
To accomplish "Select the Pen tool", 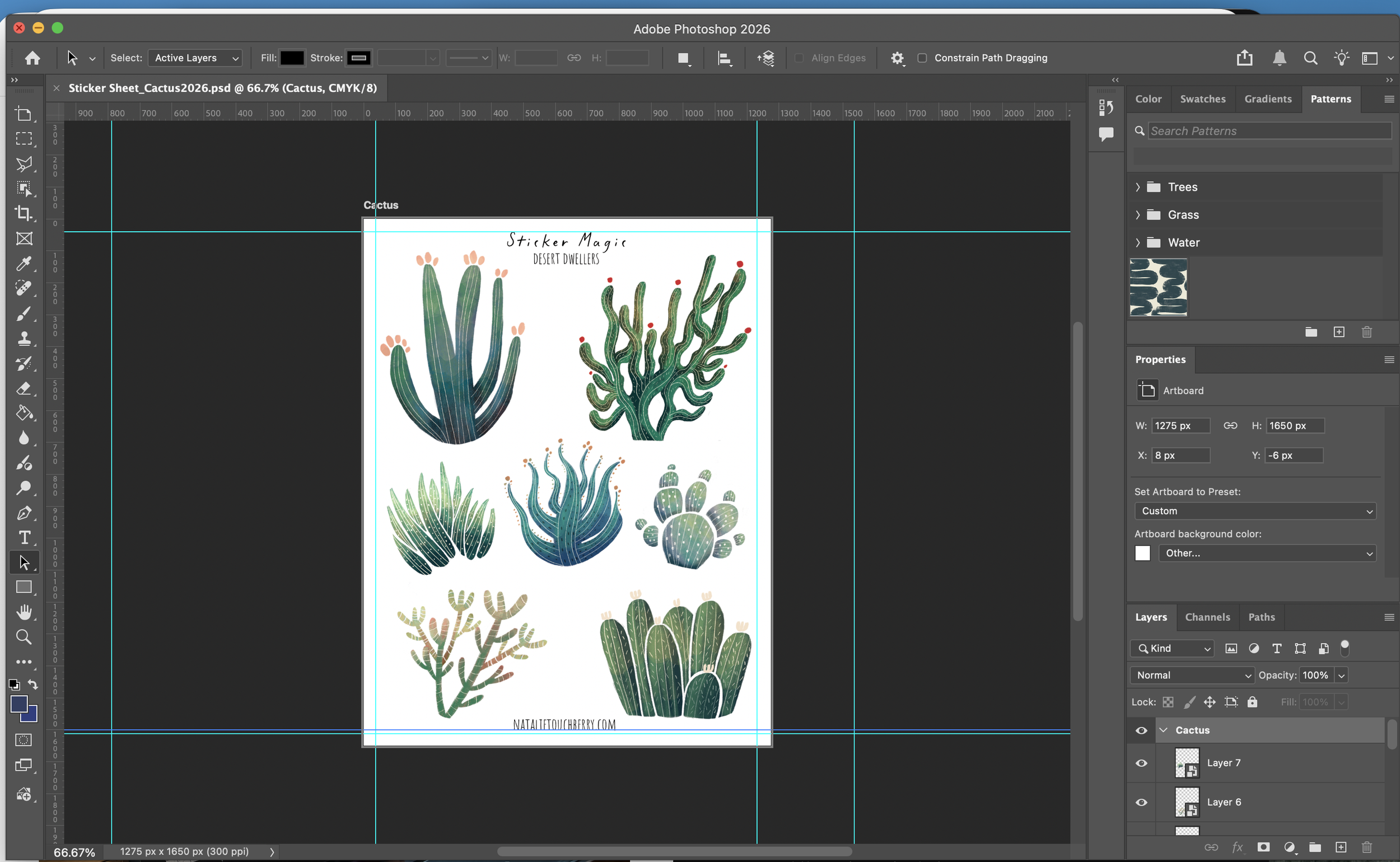I will [x=24, y=513].
